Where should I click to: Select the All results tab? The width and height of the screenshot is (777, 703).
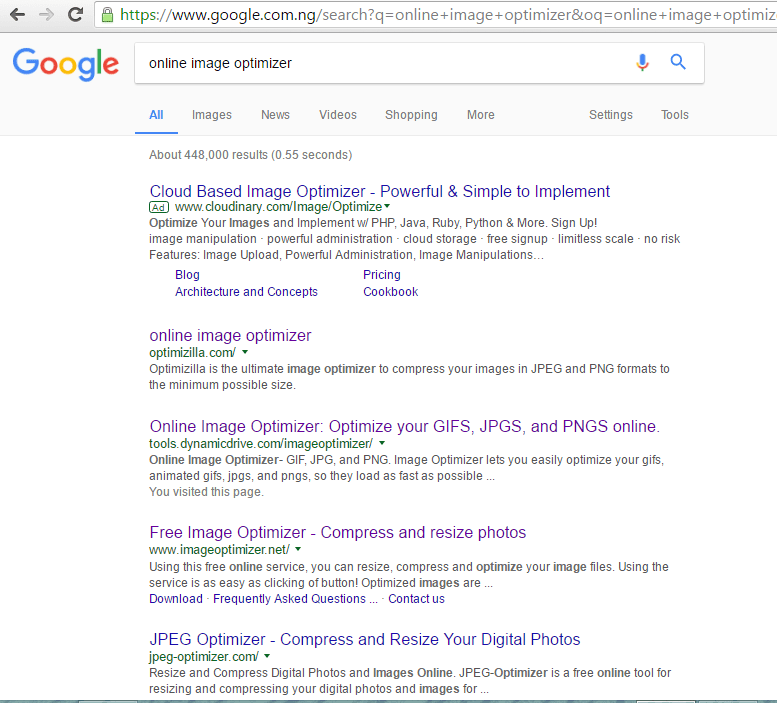pos(156,115)
